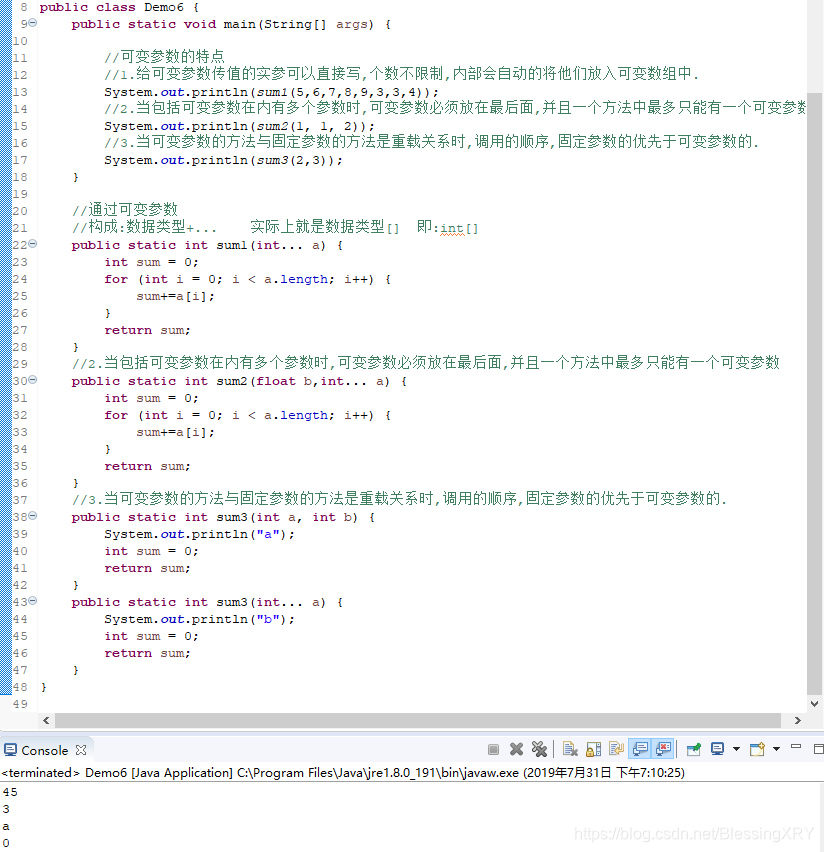Pin the current Console
Image resolution: width=824 pixels, height=852 pixels.
(694, 750)
